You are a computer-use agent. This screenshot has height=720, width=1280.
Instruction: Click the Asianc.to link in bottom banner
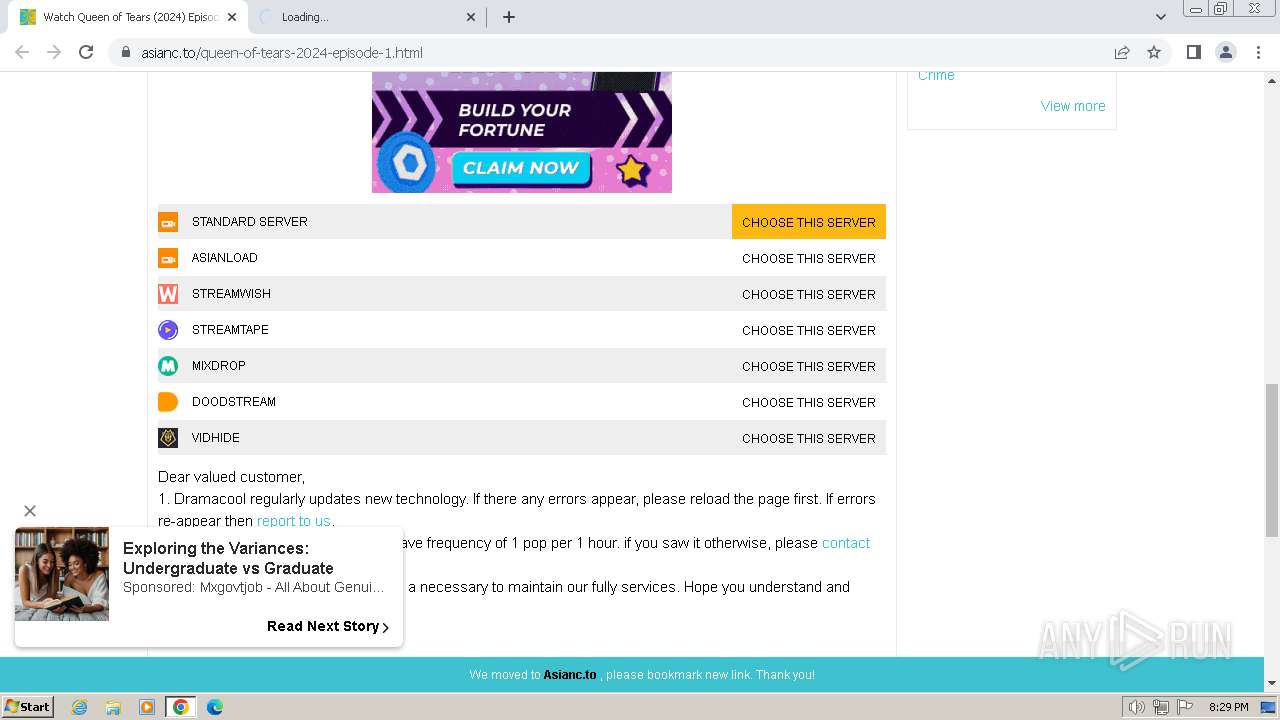coord(570,675)
